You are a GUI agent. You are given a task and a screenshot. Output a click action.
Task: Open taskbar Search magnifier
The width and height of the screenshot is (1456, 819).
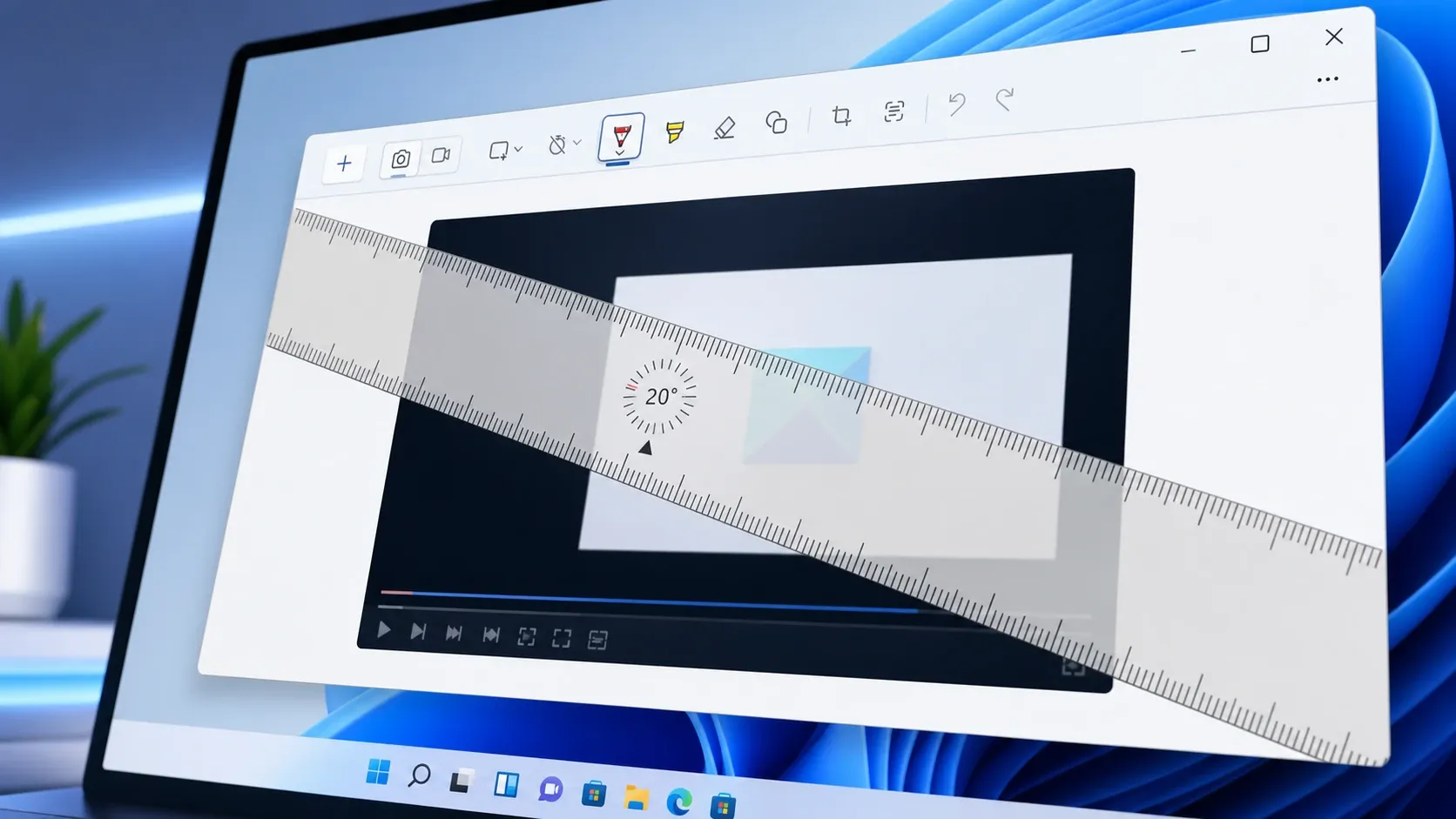[419, 775]
